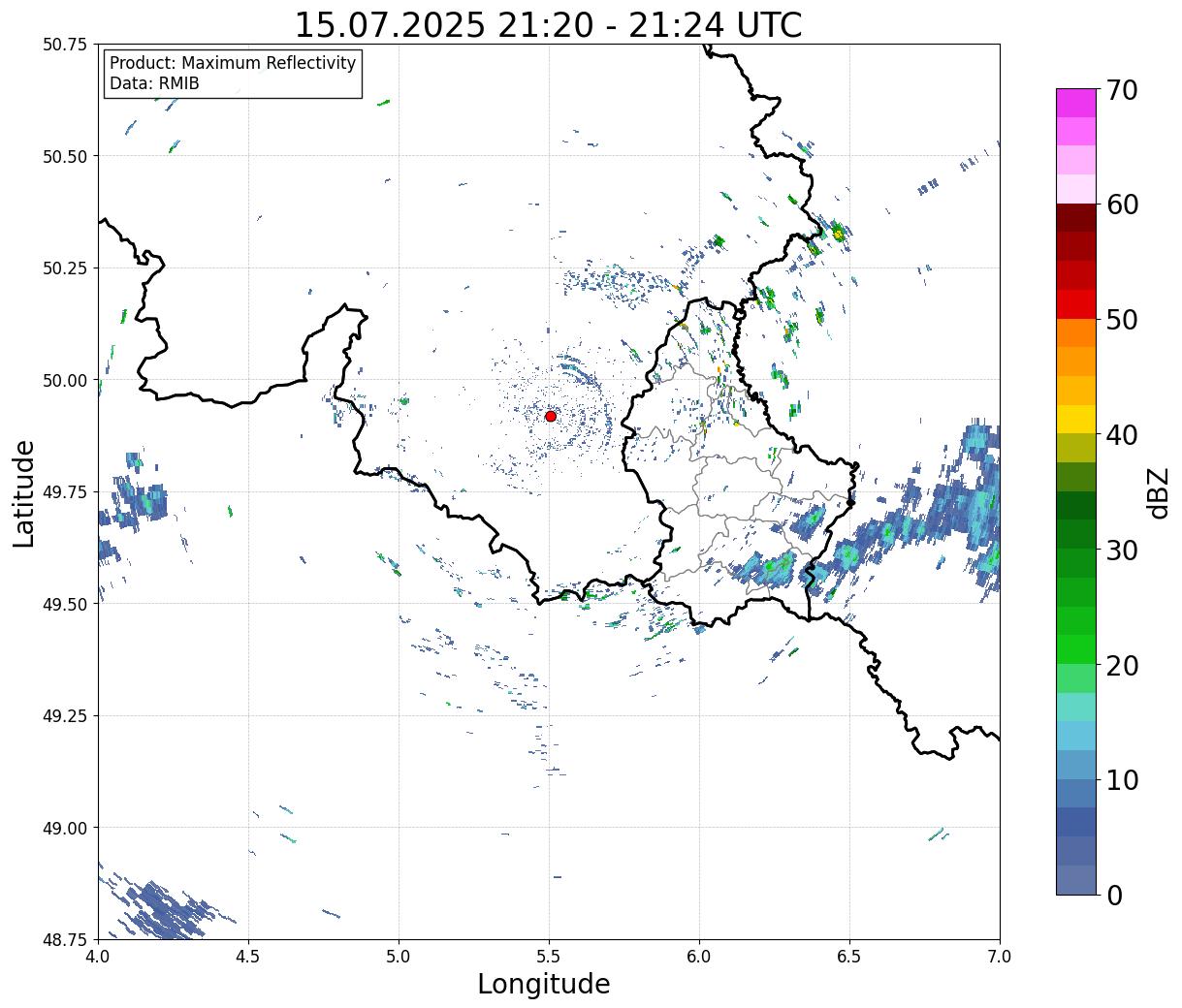Viewport: 1182px width, 1008px height.
Task: Click longitude tick label 7.0
Action: [1000, 956]
